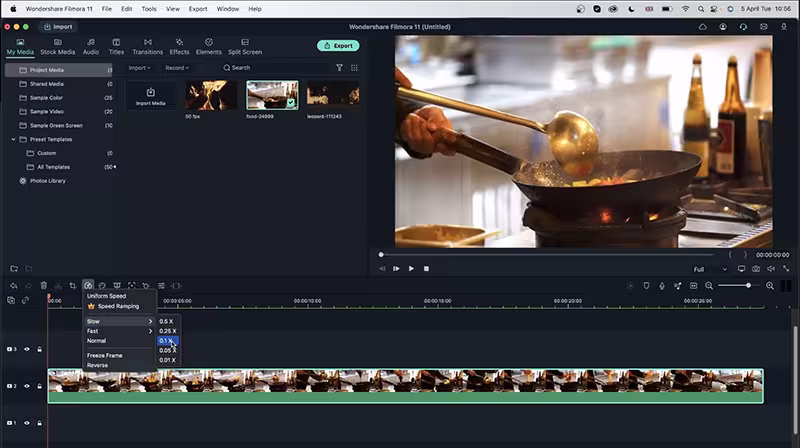Undo the last timeline edit
800x448 pixels.
pos(14,286)
